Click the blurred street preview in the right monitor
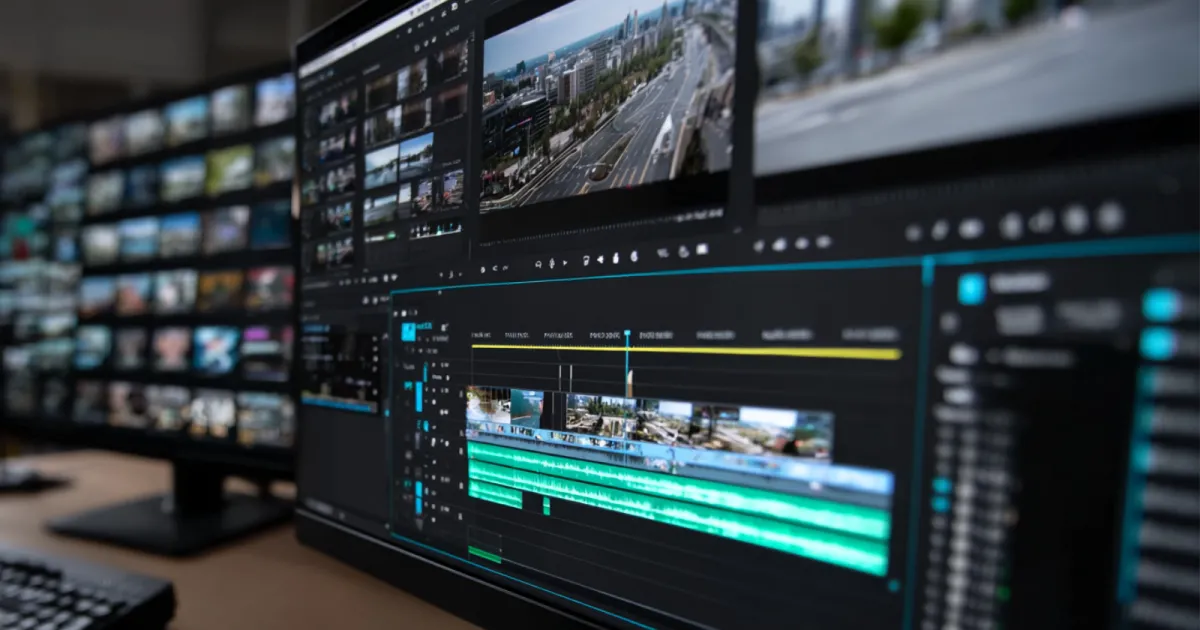This screenshot has width=1200, height=630. 978,80
